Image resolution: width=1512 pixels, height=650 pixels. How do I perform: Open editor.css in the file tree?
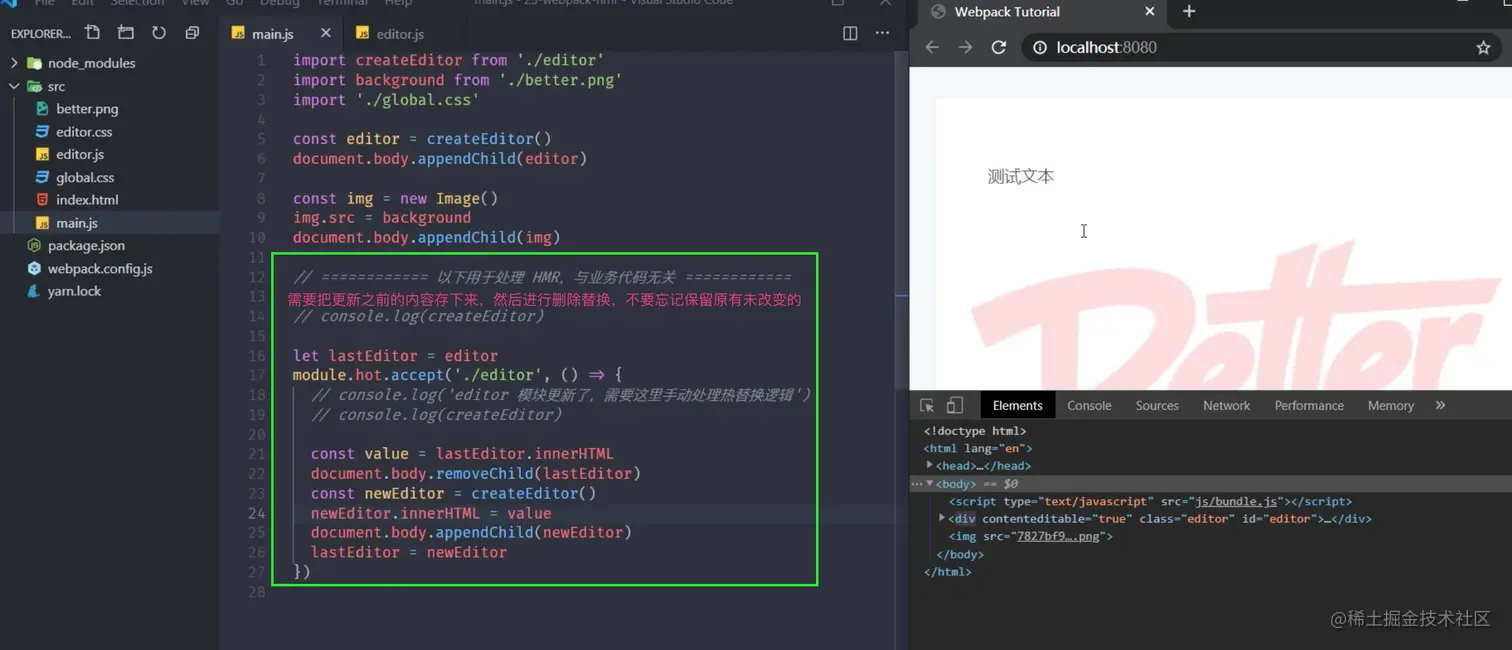coord(84,132)
